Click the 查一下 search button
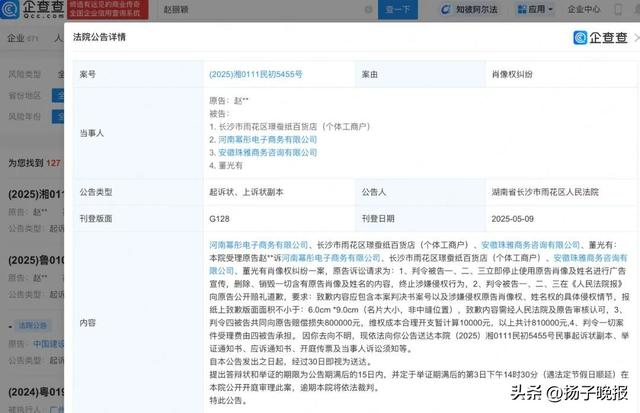 pos(398,9)
